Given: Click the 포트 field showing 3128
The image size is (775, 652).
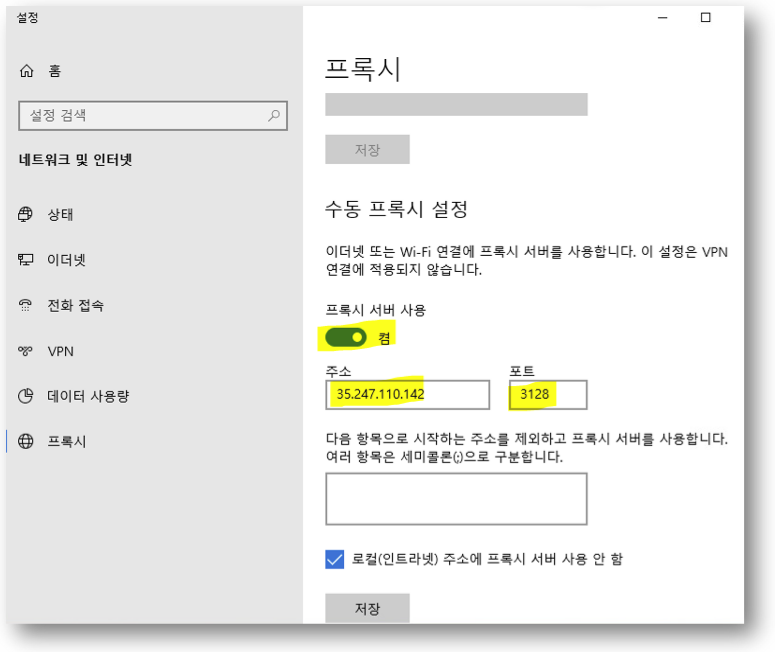Looking at the screenshot, I should (x=548, y=394).
